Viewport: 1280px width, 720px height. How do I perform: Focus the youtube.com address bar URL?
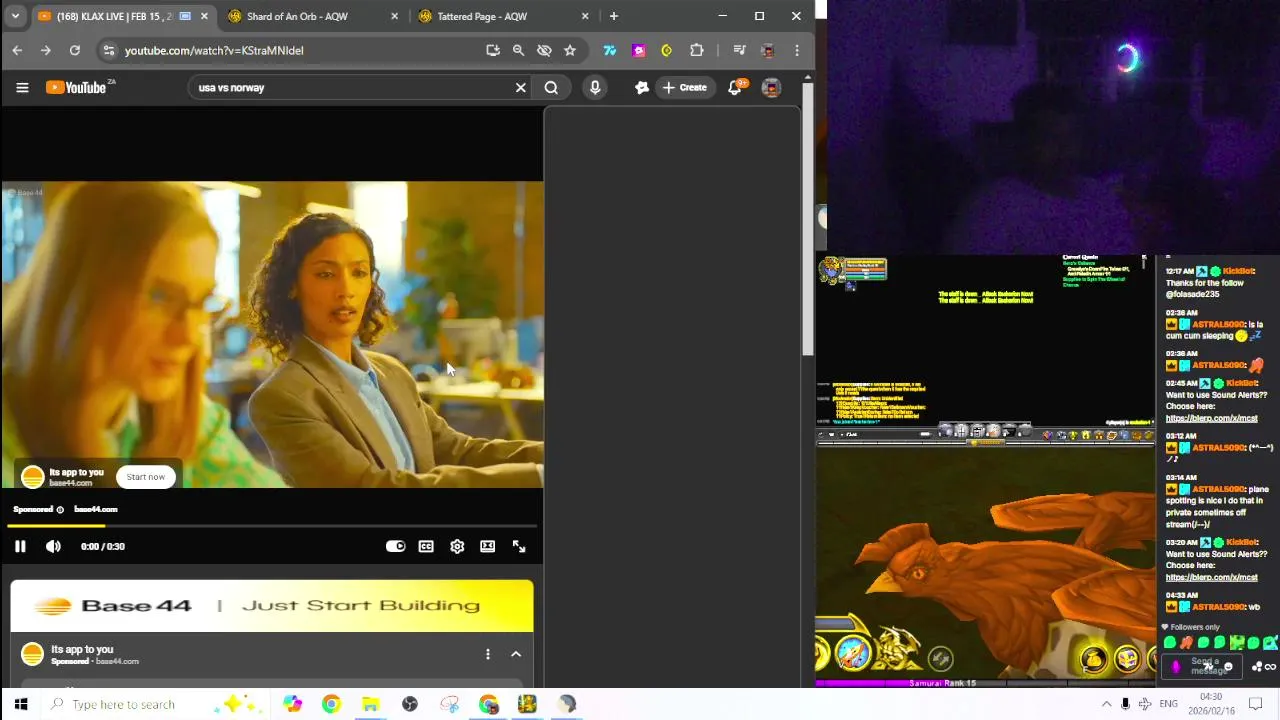coord(214,50)
